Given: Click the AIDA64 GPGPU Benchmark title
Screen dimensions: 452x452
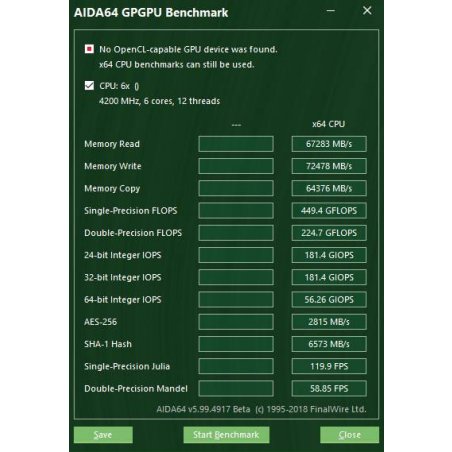Looking at the screenshot, I should (151, 13).
